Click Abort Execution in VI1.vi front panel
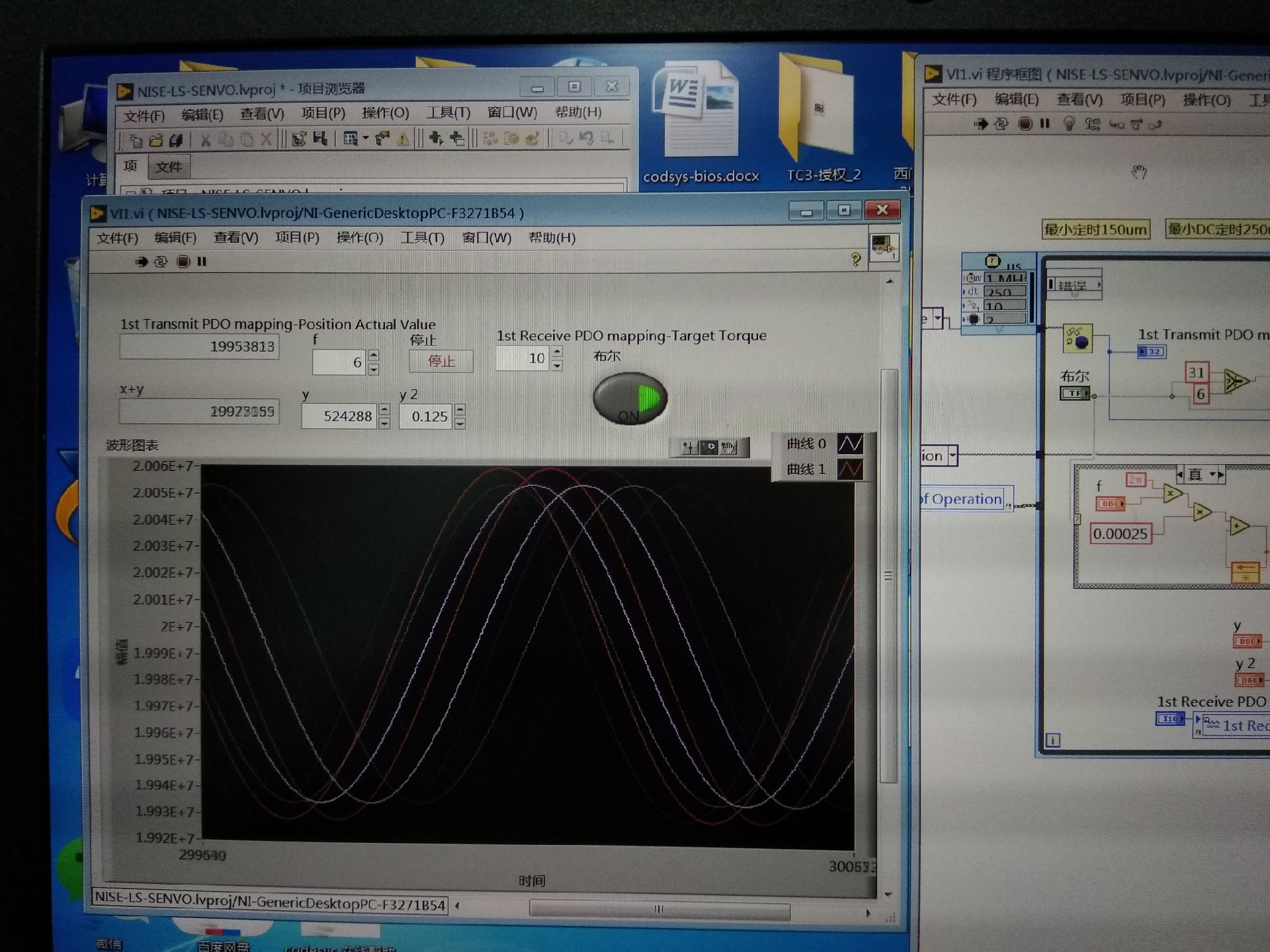 [183, 262]
